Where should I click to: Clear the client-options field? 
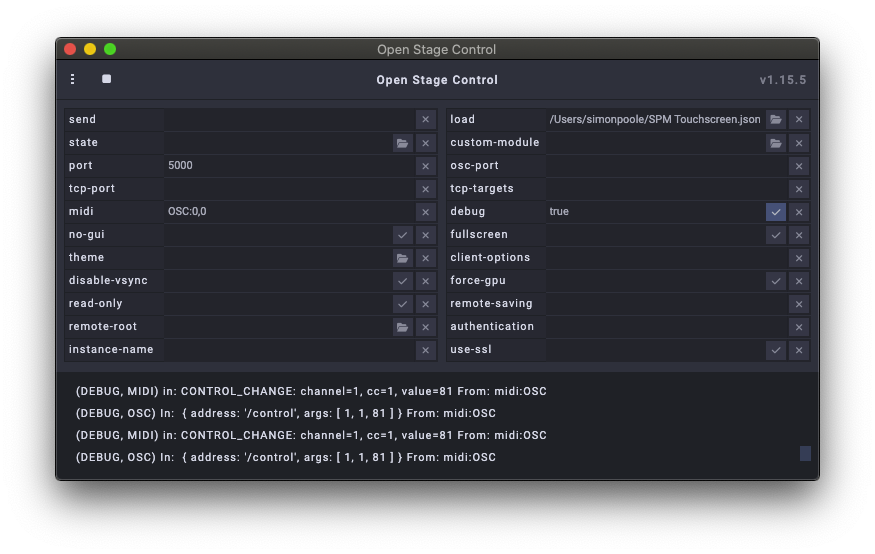point(799,258)
